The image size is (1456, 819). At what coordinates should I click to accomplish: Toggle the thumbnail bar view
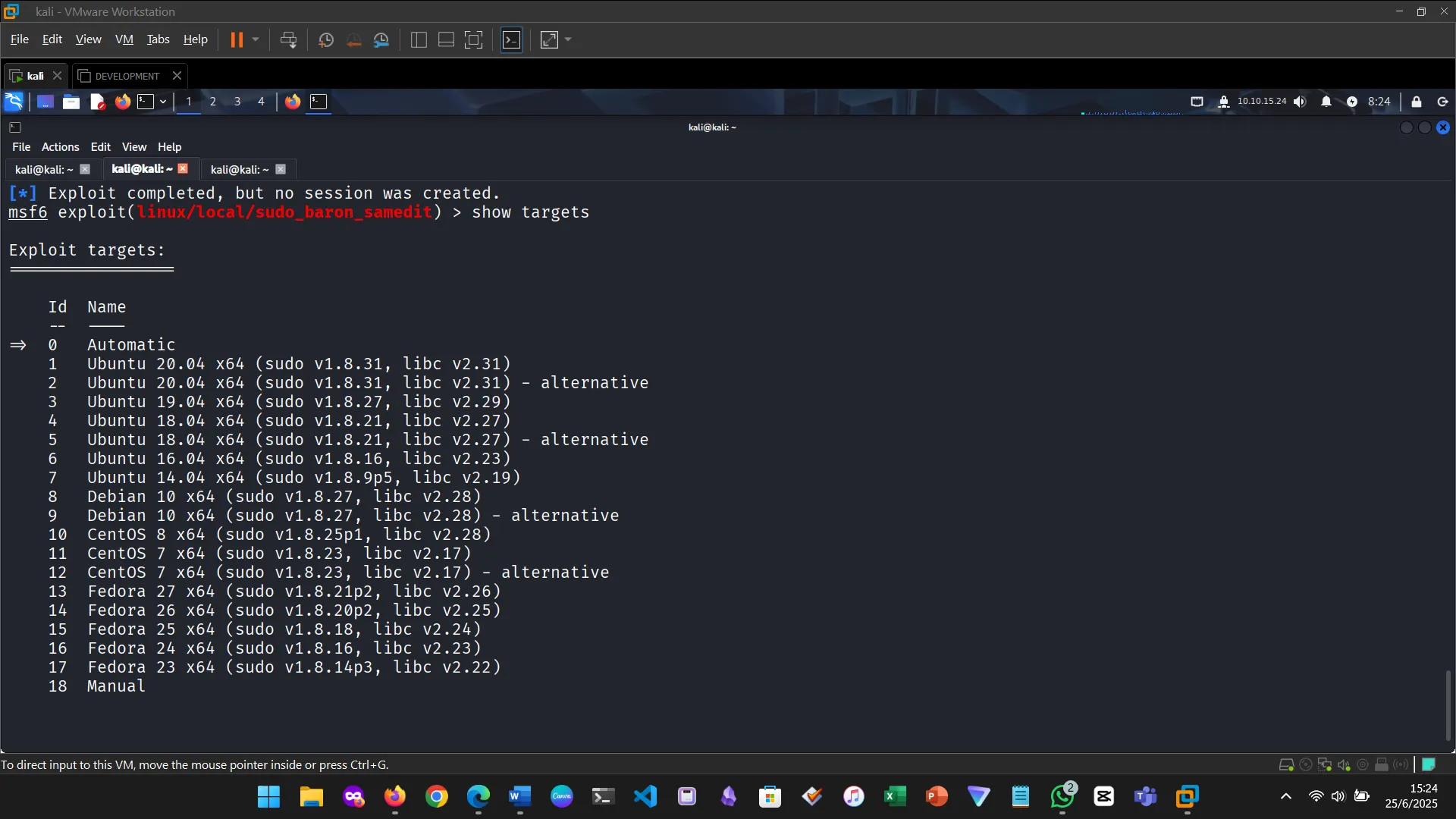pyautogui.click(x=446, y=39)
